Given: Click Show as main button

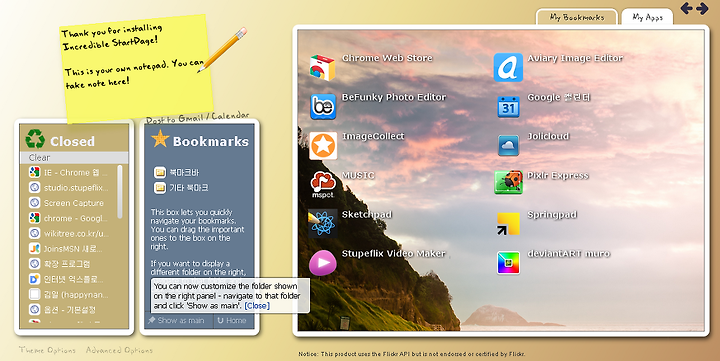Looking at the screenshot, I should coord(176,321).
